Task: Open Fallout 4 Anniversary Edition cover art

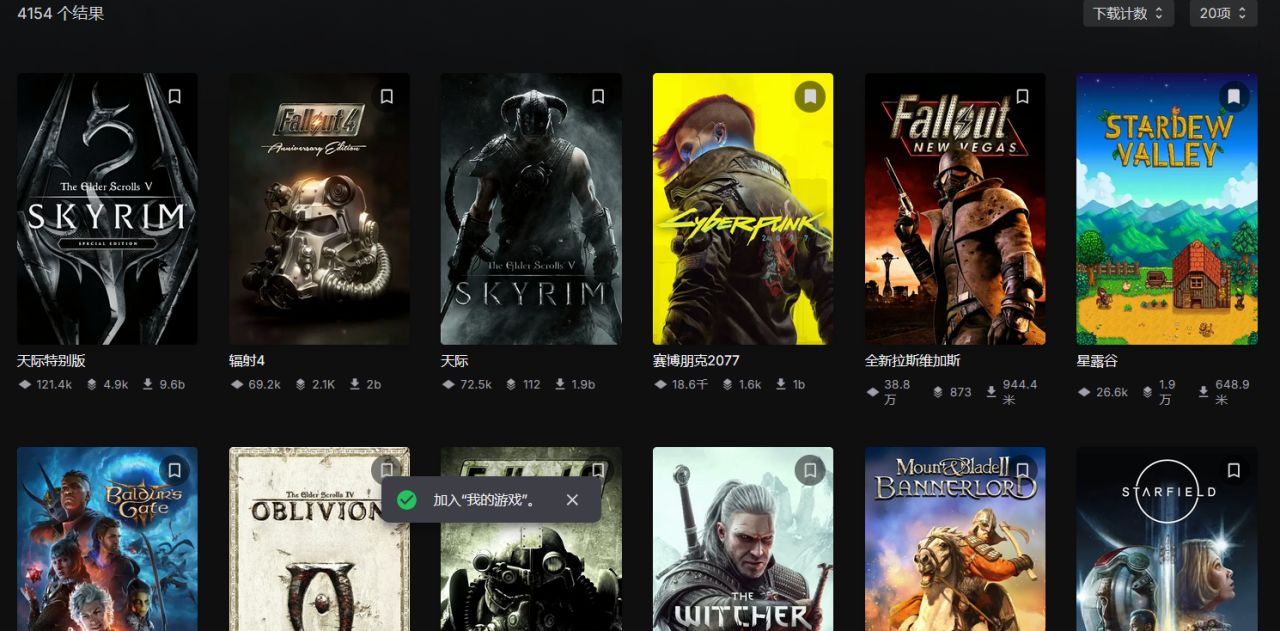Action: tap(319, 209)
